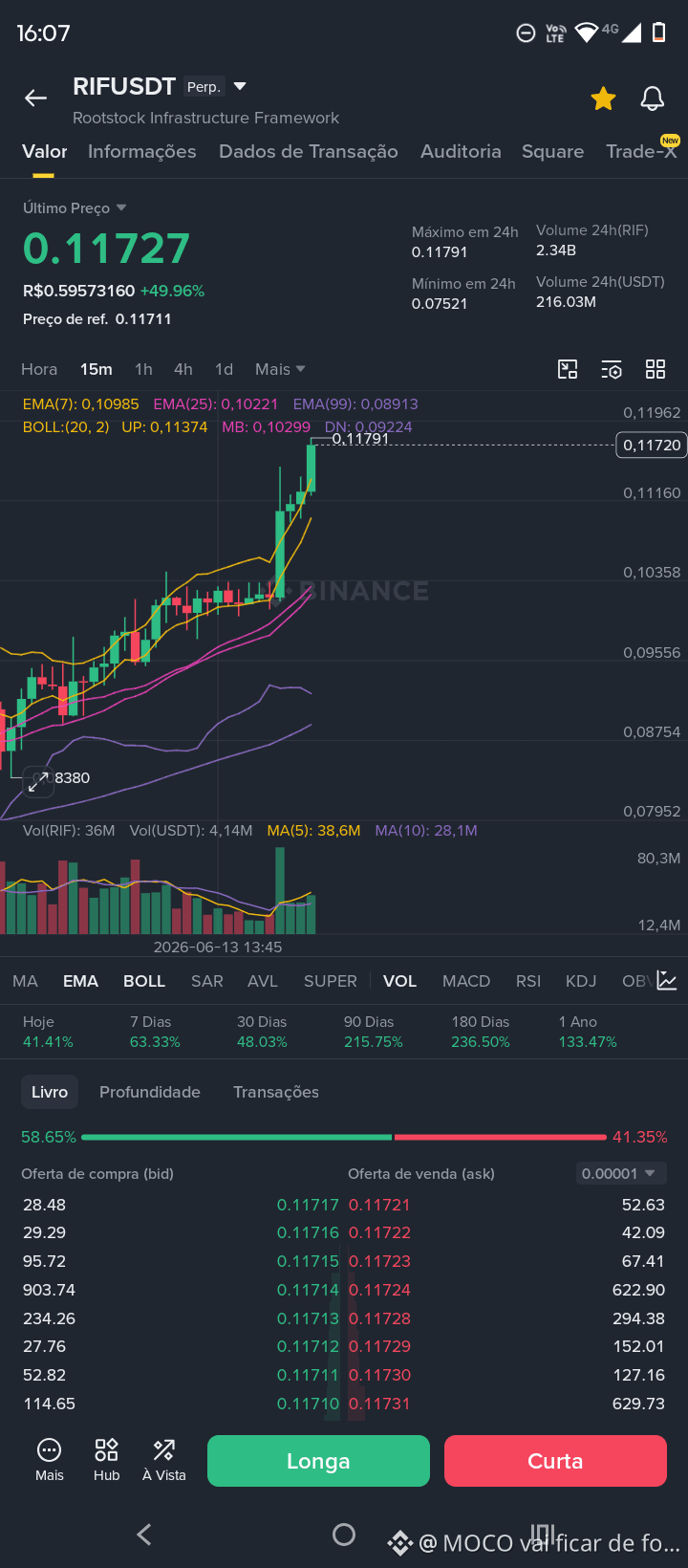The height and width of the screenshot is (1568, 688).
Task: Click the Vol(RIF): 36M legend
Action: (x=69, y=830)
